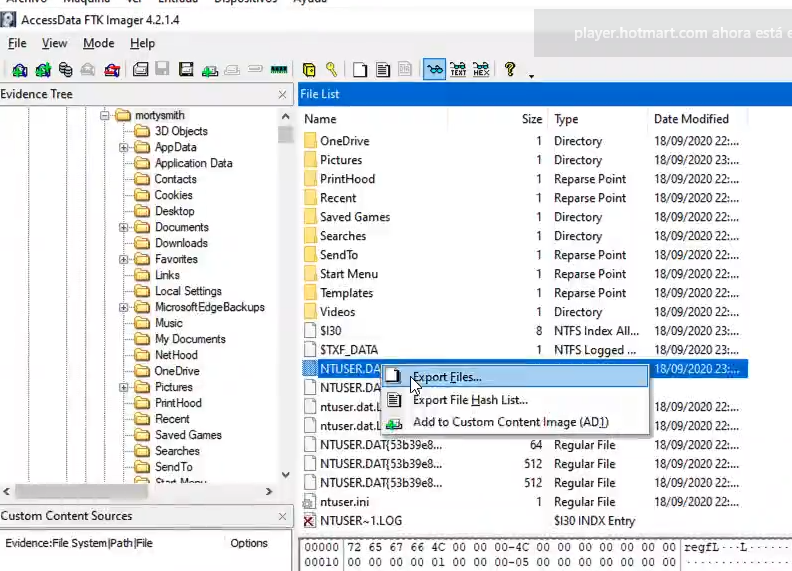Click toolbar Add to Custom Content Image icon
Image resolution: width=792 pixels, height=571 pixels.
click(x=210, y=70)
